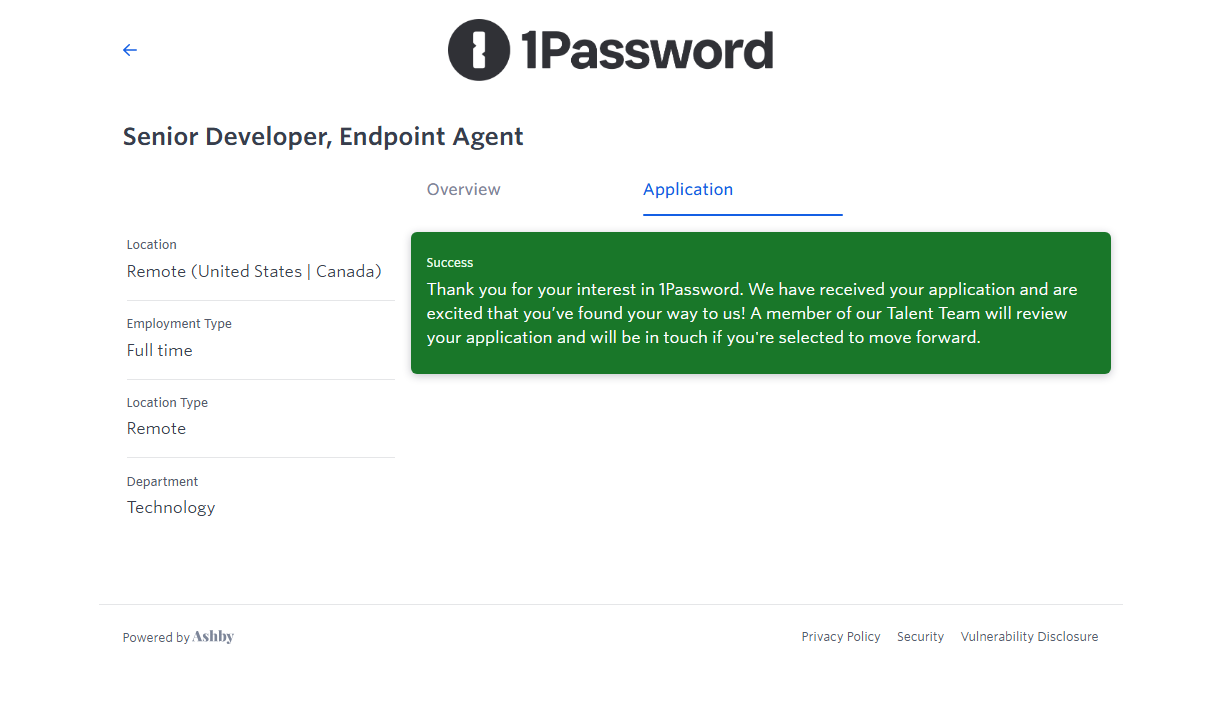Click the back arrow icon
The width and height of the screenshot is (1221, 721).
(130, 50)
